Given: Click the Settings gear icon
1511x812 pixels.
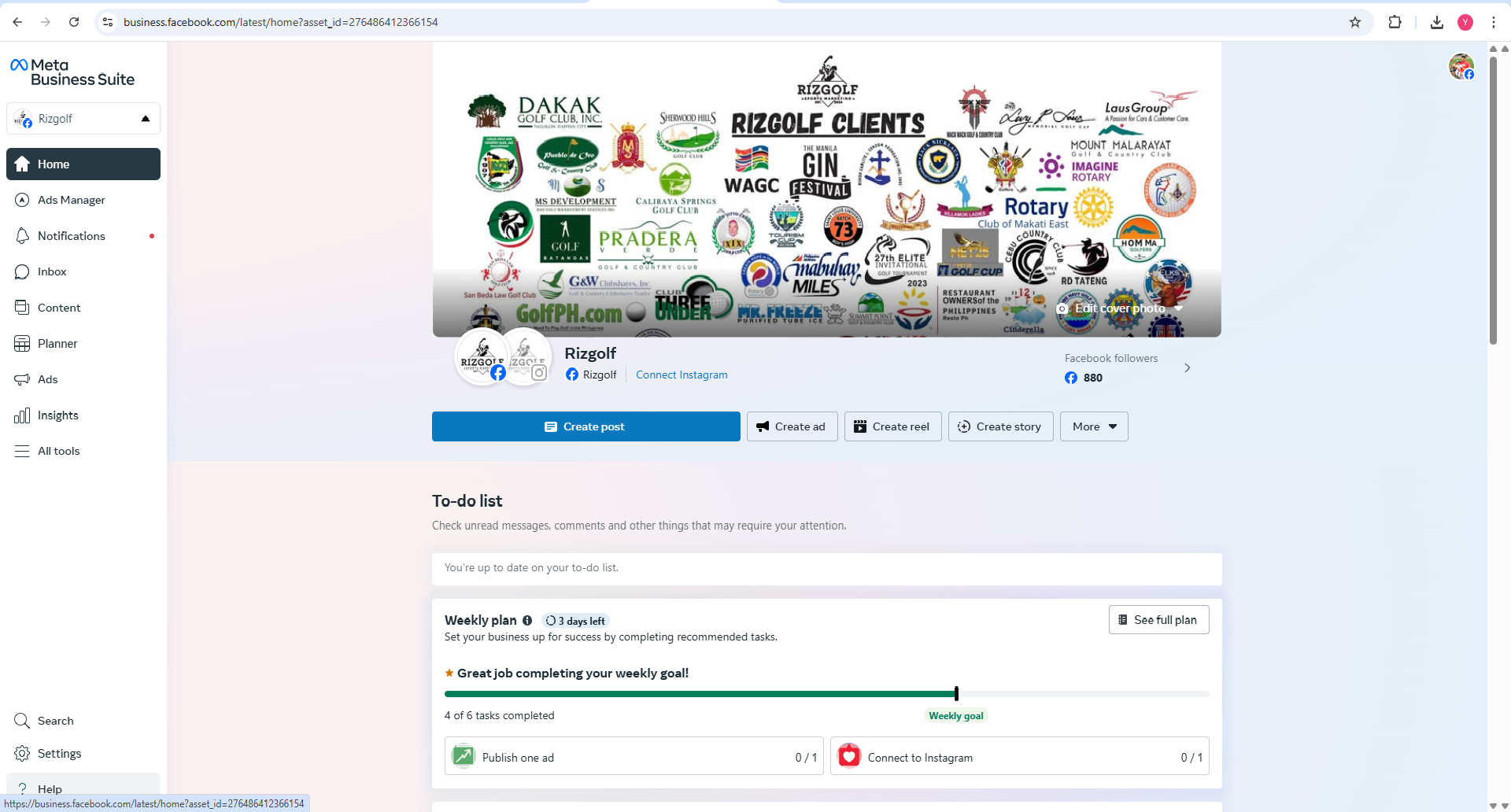Looking at the screenshot, I should point(22,754).
